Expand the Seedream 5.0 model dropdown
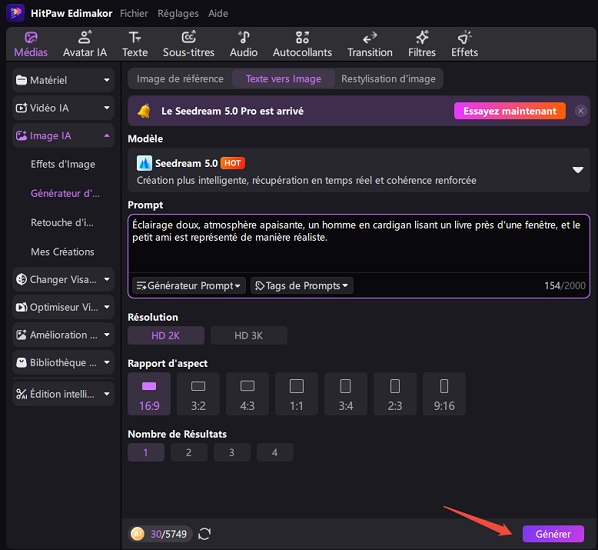 (x=577, y=170)
